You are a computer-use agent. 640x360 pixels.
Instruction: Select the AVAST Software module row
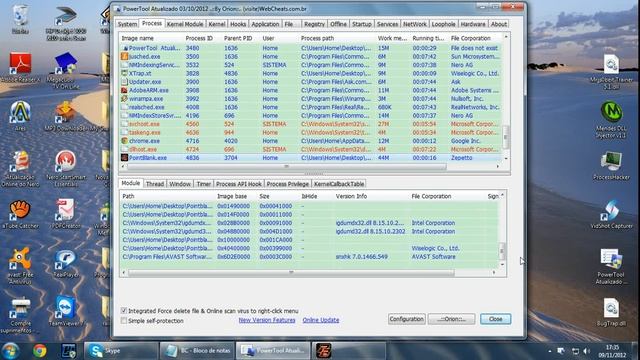click(310, 257)
